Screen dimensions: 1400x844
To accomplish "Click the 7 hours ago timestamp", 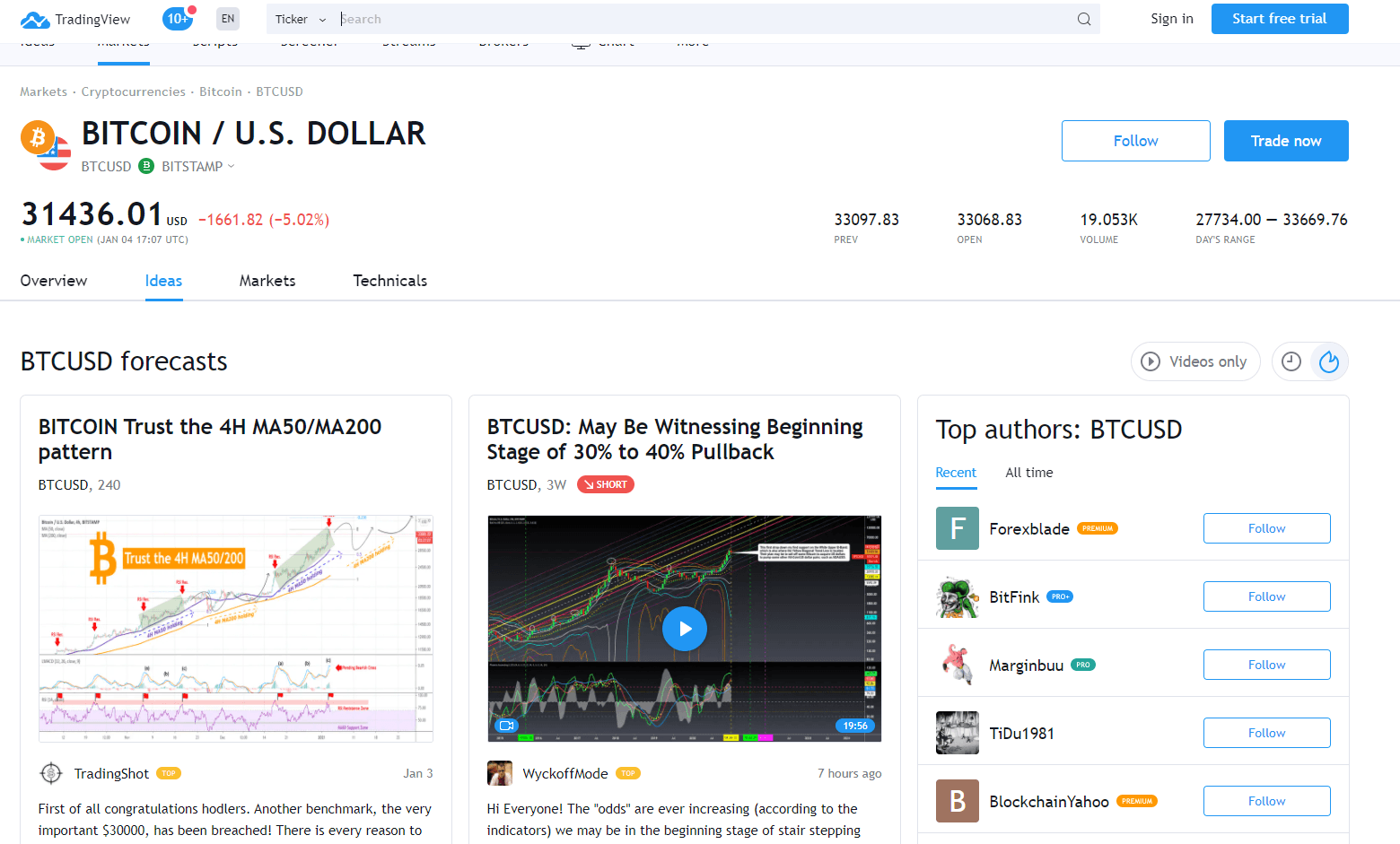I will 850,773.
